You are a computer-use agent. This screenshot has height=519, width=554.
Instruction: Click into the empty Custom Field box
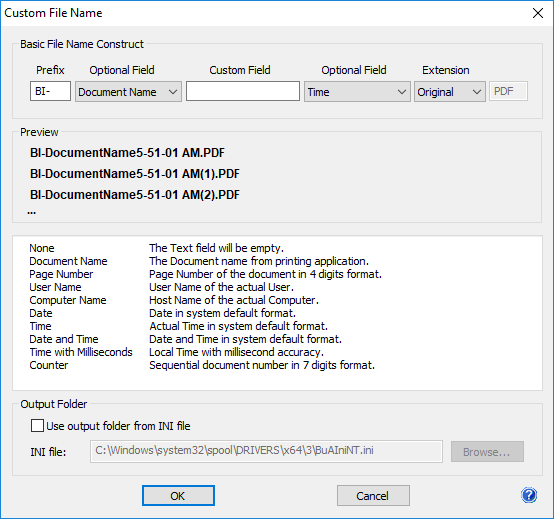click(x=243, y=92)
